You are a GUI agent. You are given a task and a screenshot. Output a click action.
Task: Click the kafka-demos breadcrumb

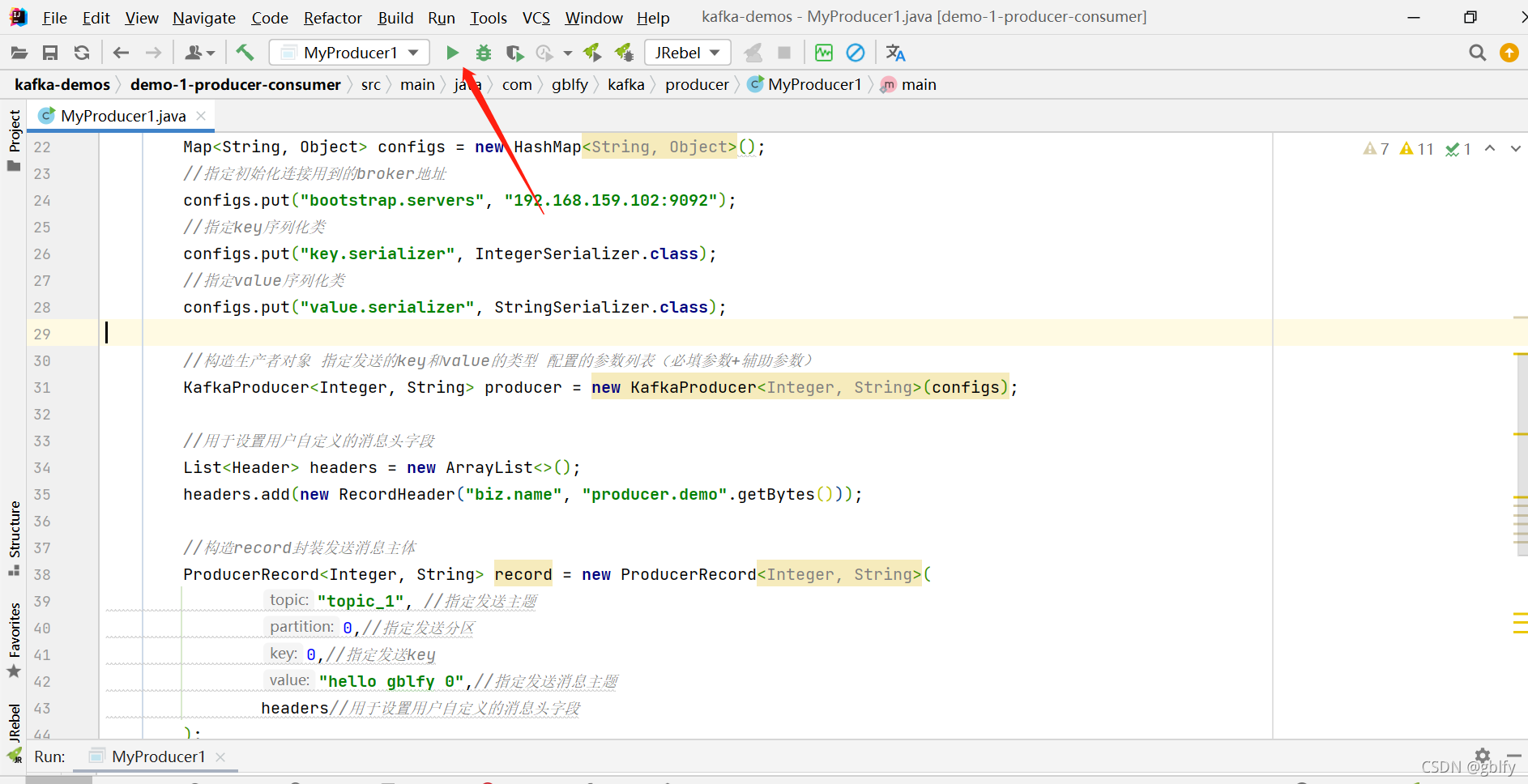62,84
